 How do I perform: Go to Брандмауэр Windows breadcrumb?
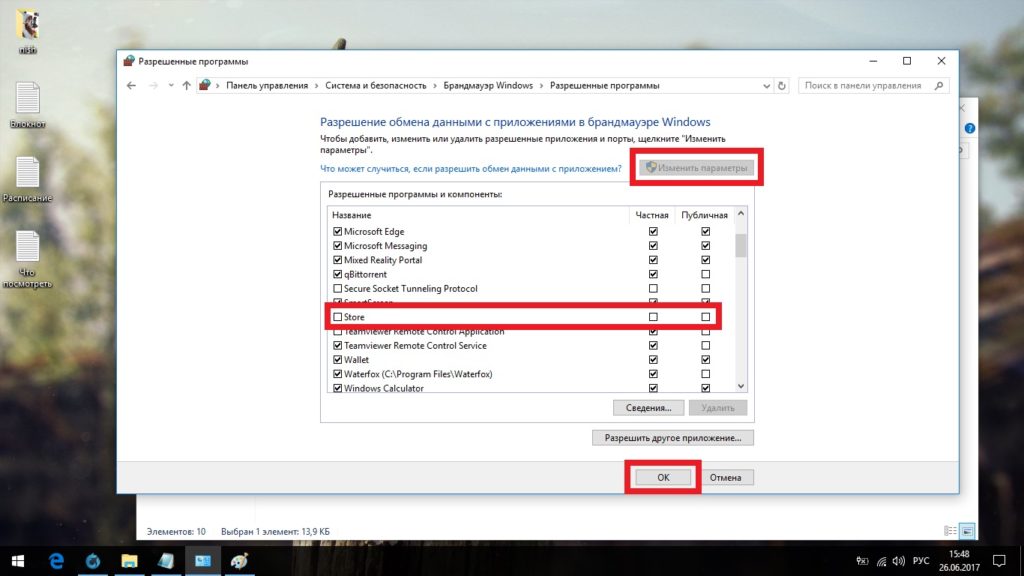pyautogui.click(x=488, y=86)
